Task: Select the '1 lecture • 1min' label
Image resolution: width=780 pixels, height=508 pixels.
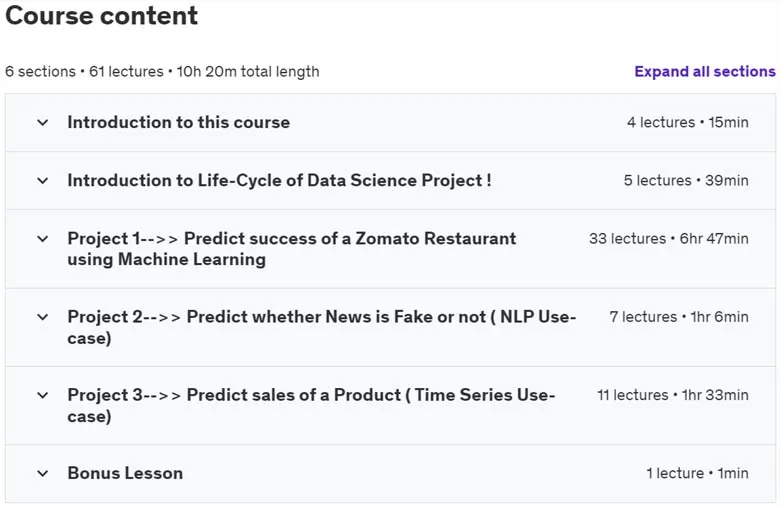Action: (x=697, y=473)
